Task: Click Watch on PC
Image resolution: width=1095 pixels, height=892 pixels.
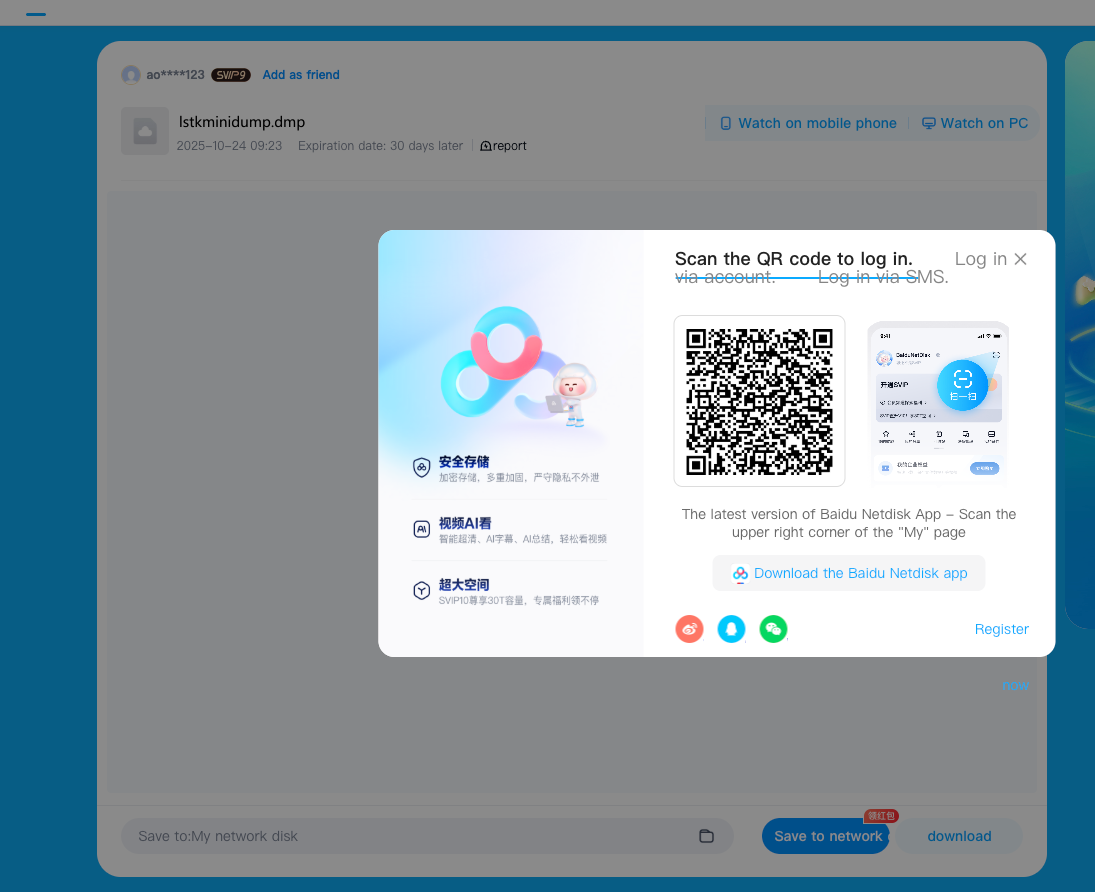Action: click(975, 123)
